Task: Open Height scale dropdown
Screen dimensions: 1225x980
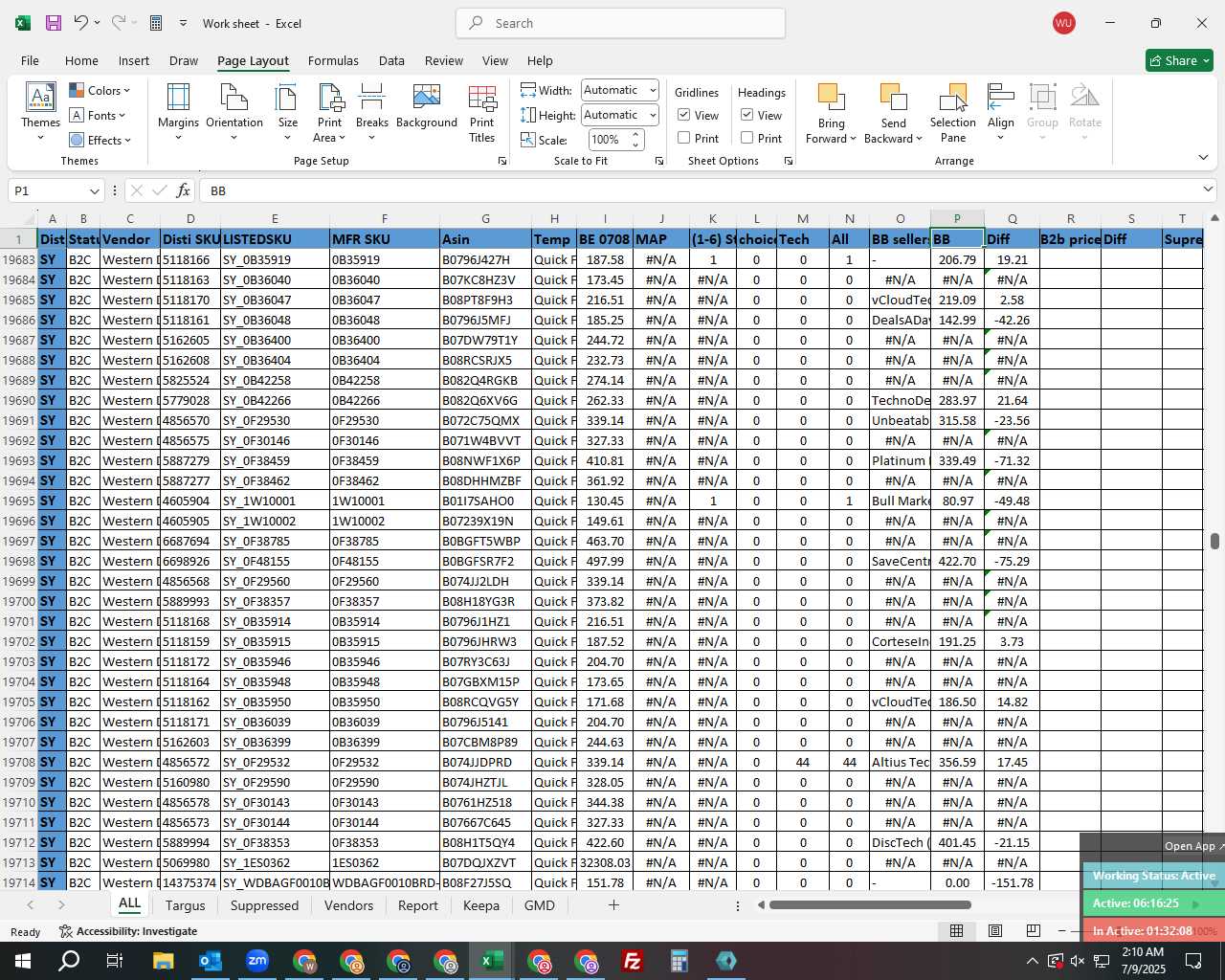Action: click(x=653, y=115)
